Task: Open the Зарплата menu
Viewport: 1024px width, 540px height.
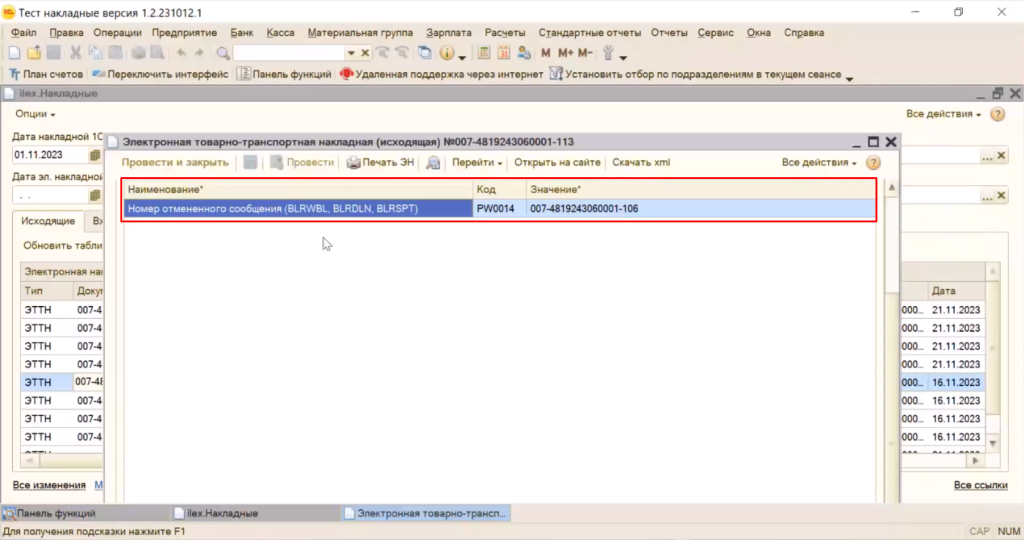Action: (x=448, y=32)
